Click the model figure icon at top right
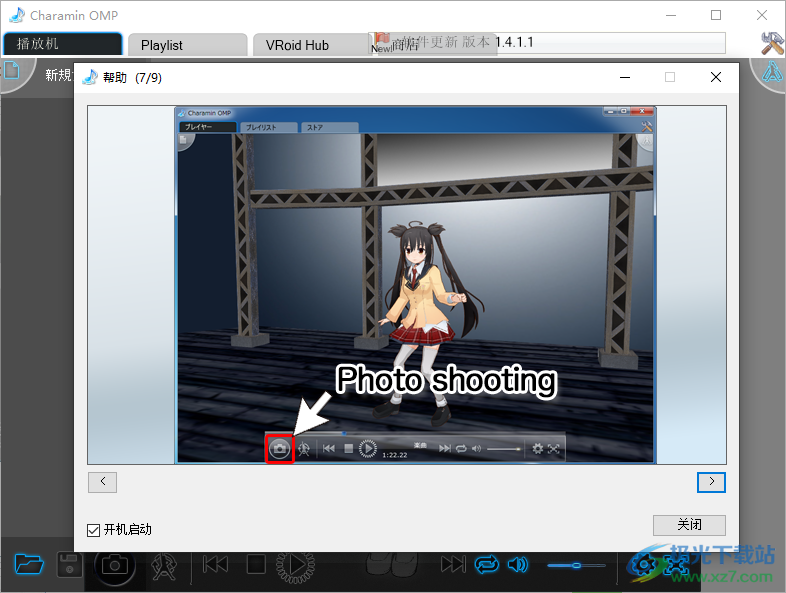This screenshot has height=593, width=786. click(772, 72)
